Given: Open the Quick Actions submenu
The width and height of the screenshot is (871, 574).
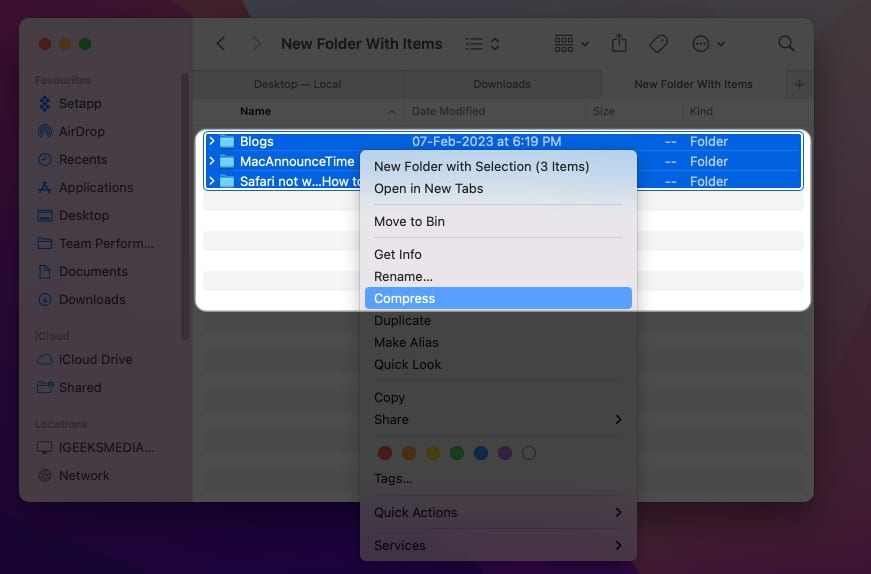Looking at the screenshot, I should coord(498,512).
